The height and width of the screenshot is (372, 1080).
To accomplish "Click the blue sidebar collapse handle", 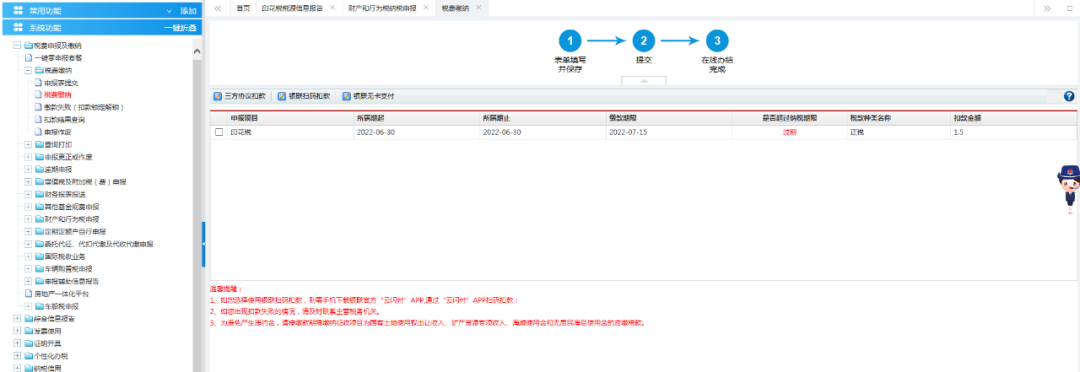I will 203,245.
